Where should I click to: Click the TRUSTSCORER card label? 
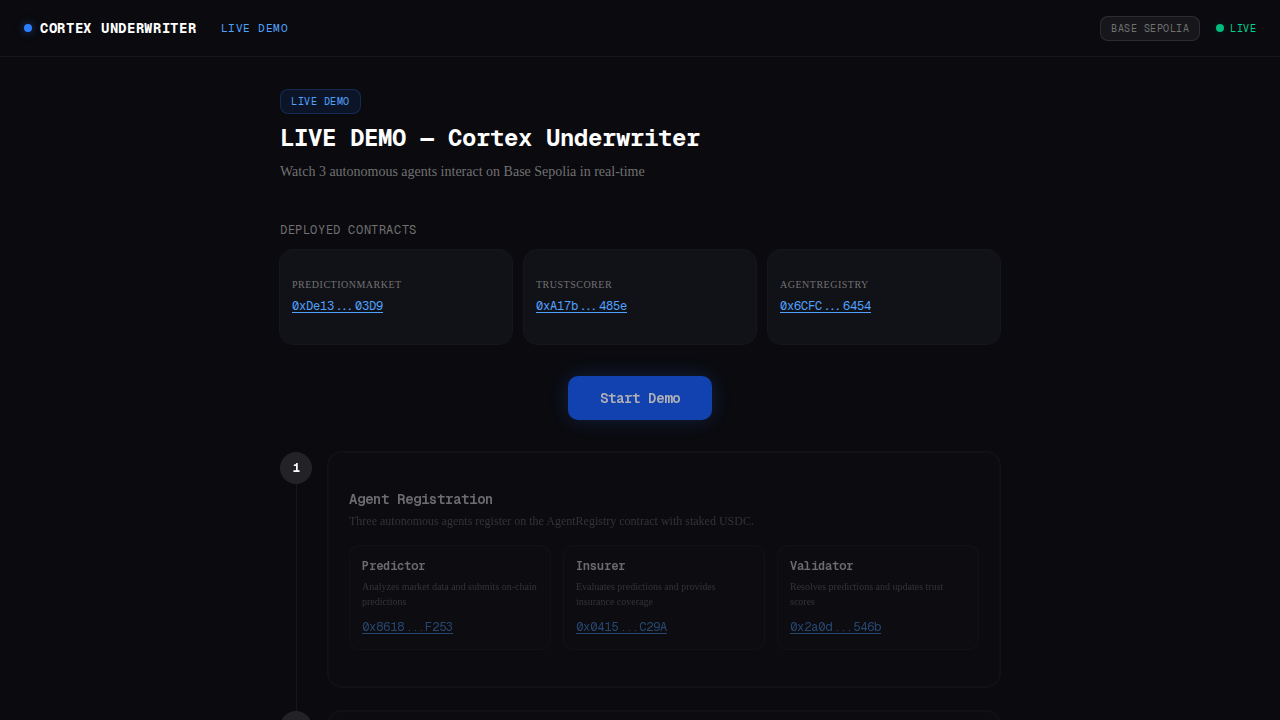tap(574, 285)
